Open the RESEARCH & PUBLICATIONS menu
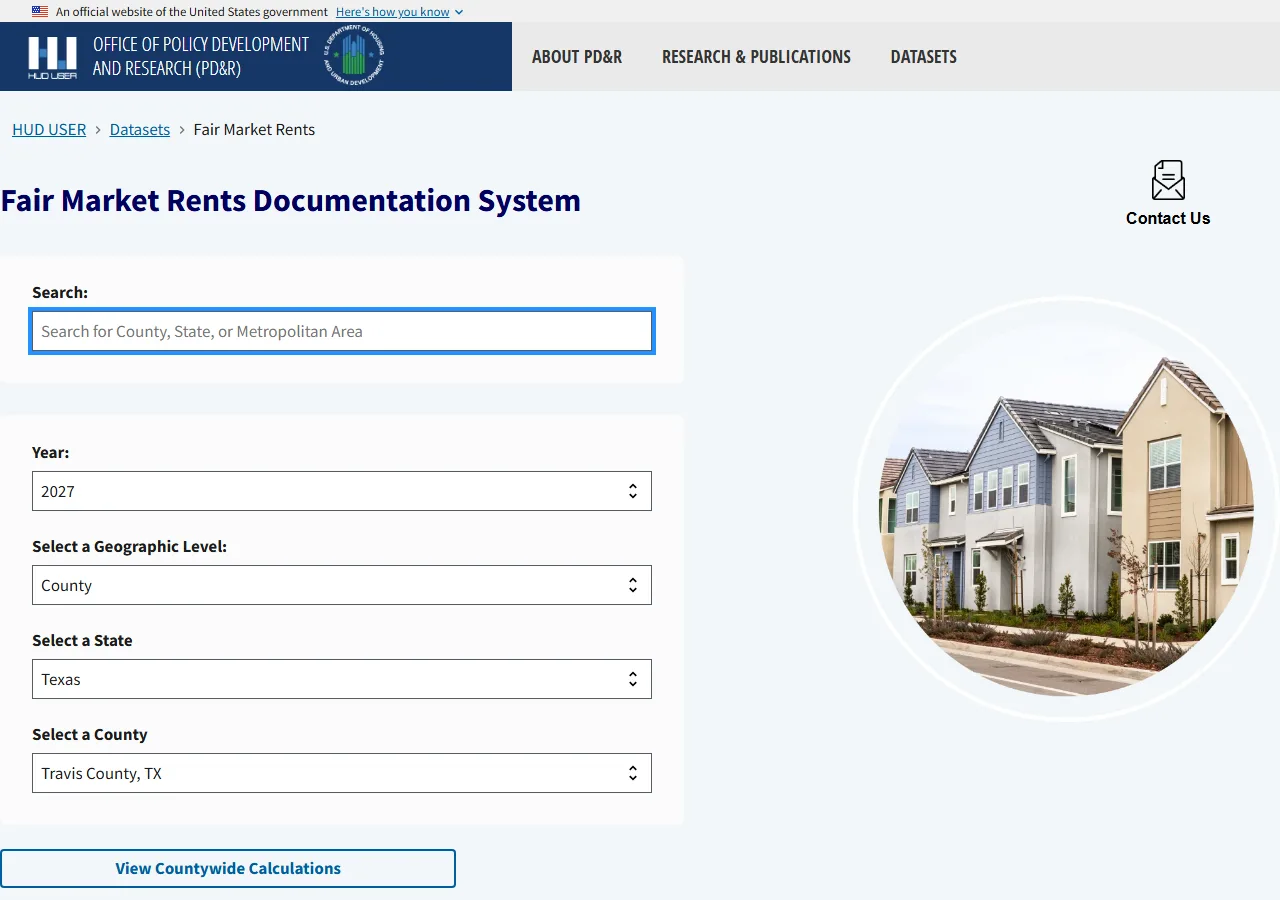The height and width of the screenshot is (900, 1280). 756,57
